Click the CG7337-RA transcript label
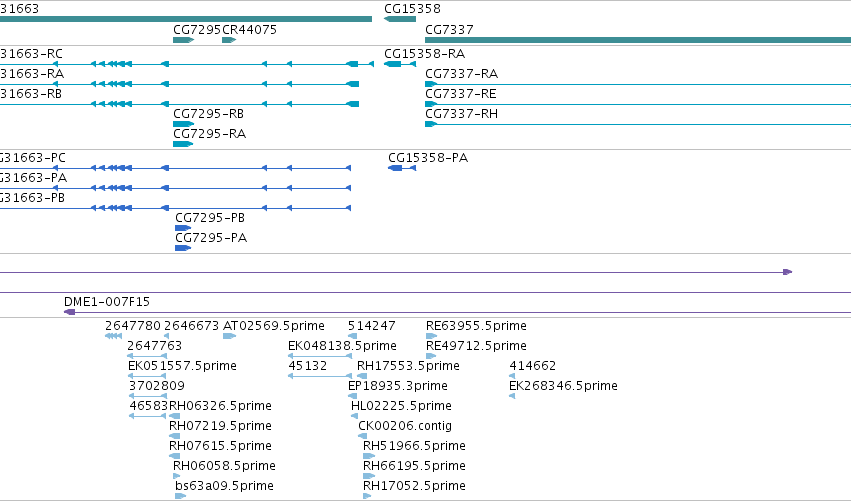 pyautogui.click(x=461, y=73)
